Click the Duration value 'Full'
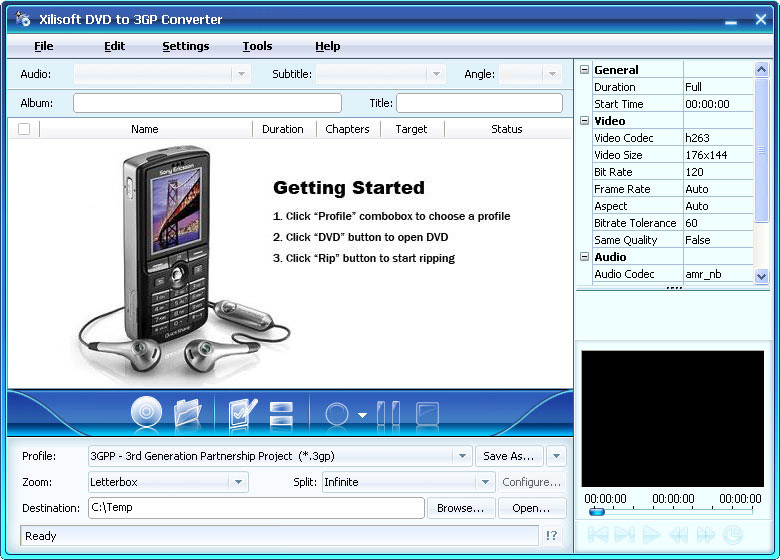This screenshot has width=780, height=560. (x=693, y=87)
